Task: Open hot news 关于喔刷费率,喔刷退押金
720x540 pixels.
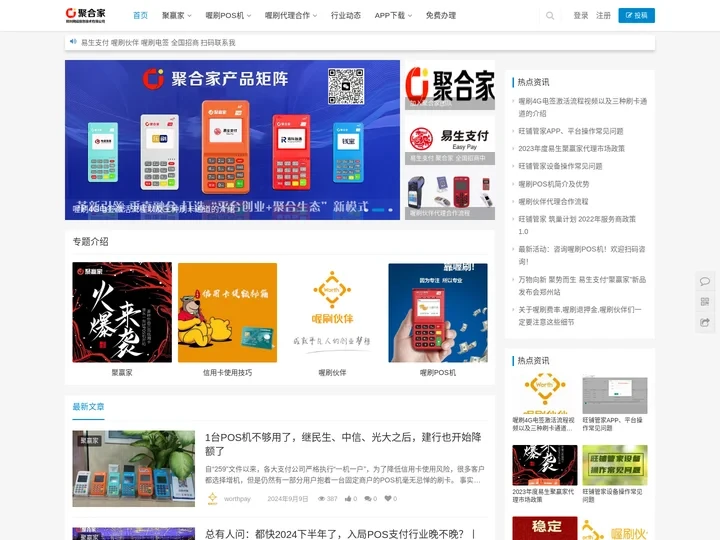Action: [580, 316]
